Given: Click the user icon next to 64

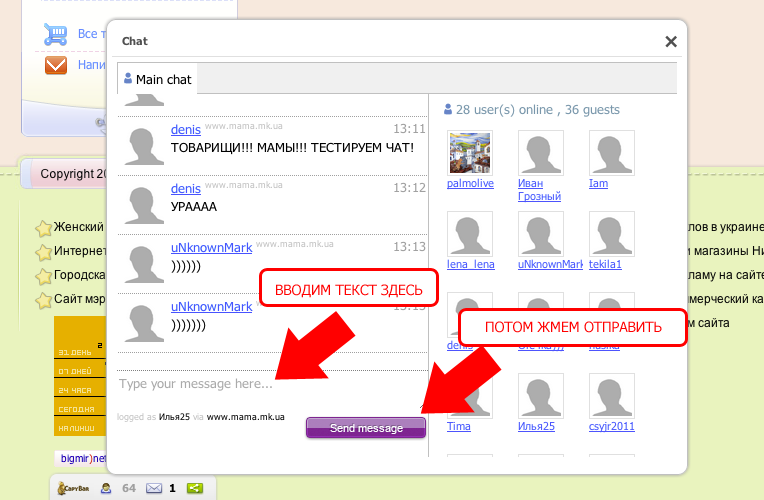Looking at the screenshot, I should click(x=105, y=488).
